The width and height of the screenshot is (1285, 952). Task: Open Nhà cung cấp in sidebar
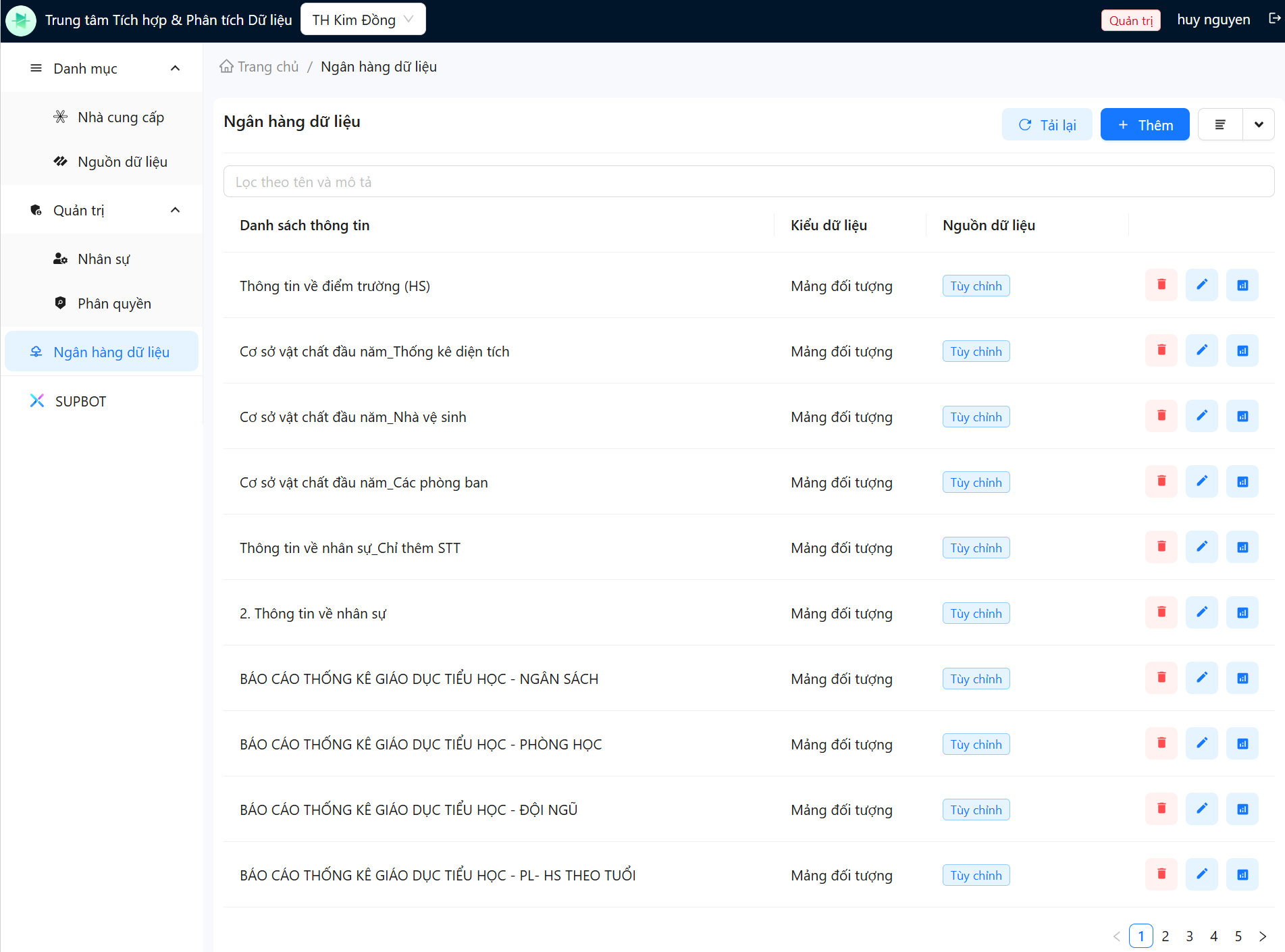coord(120,117)
